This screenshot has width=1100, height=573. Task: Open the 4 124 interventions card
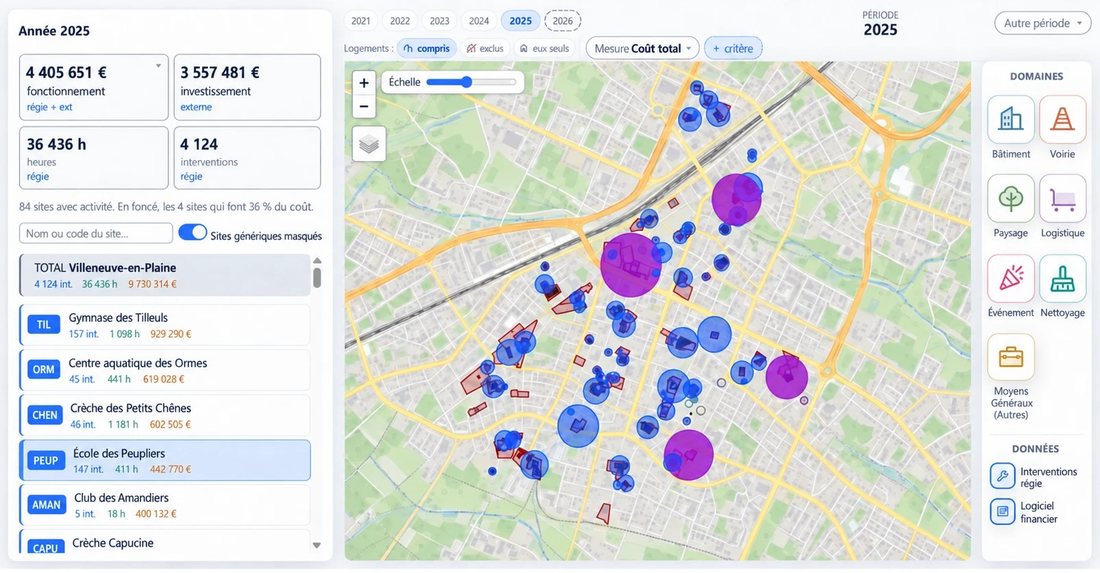click(x=247, y=158)
